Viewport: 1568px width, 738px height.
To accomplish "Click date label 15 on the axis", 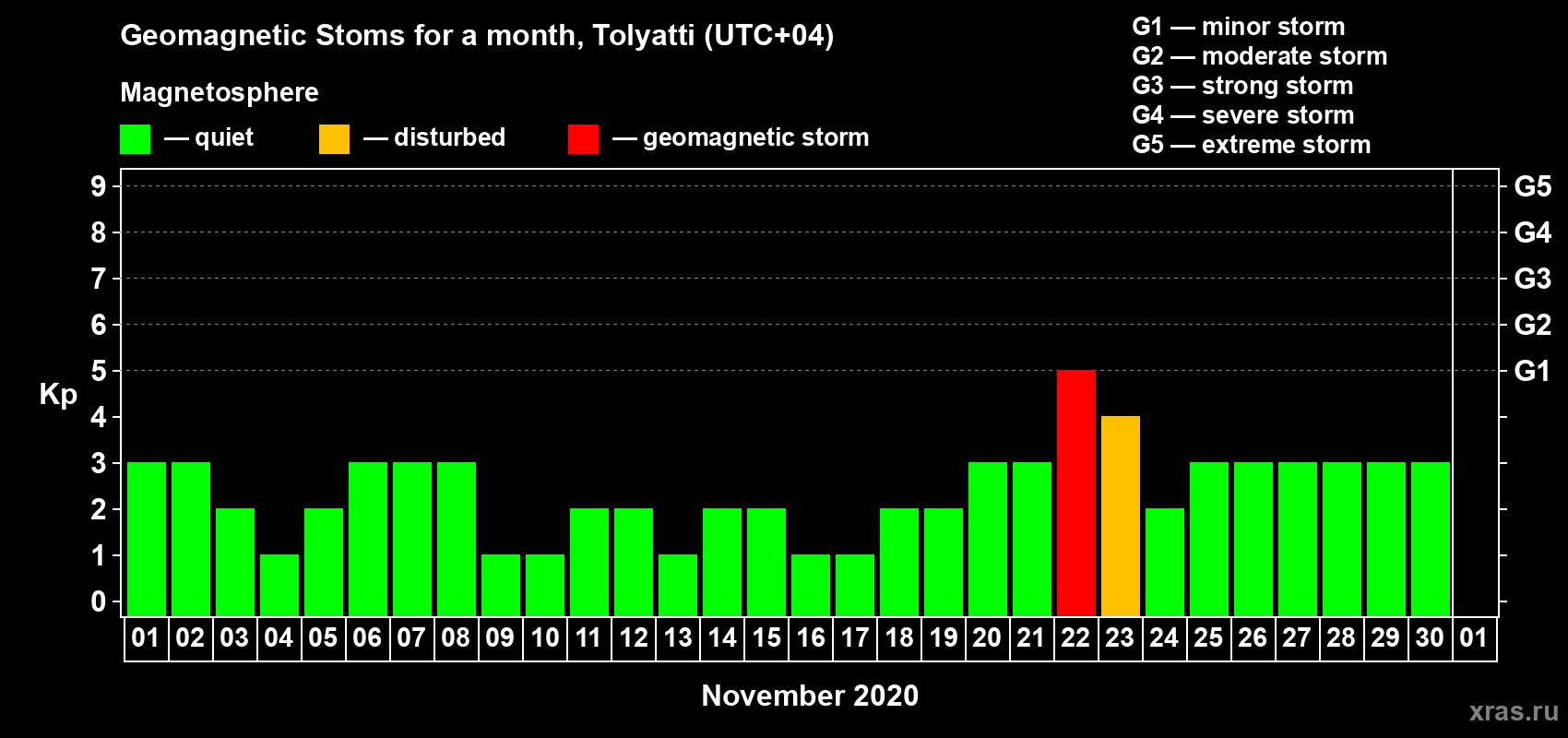I will click(x=766, y=637).
